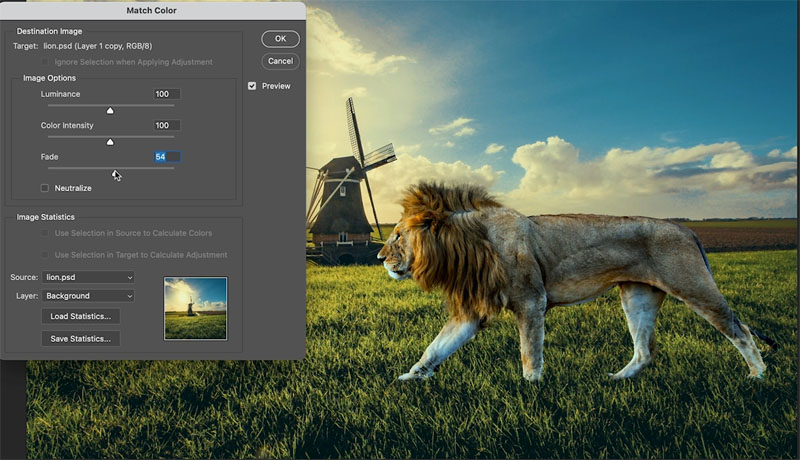Toggle the Preview checkbox
Image resolution: width=800 pixels, height=460 pixels.
click(x=252, y=86)
